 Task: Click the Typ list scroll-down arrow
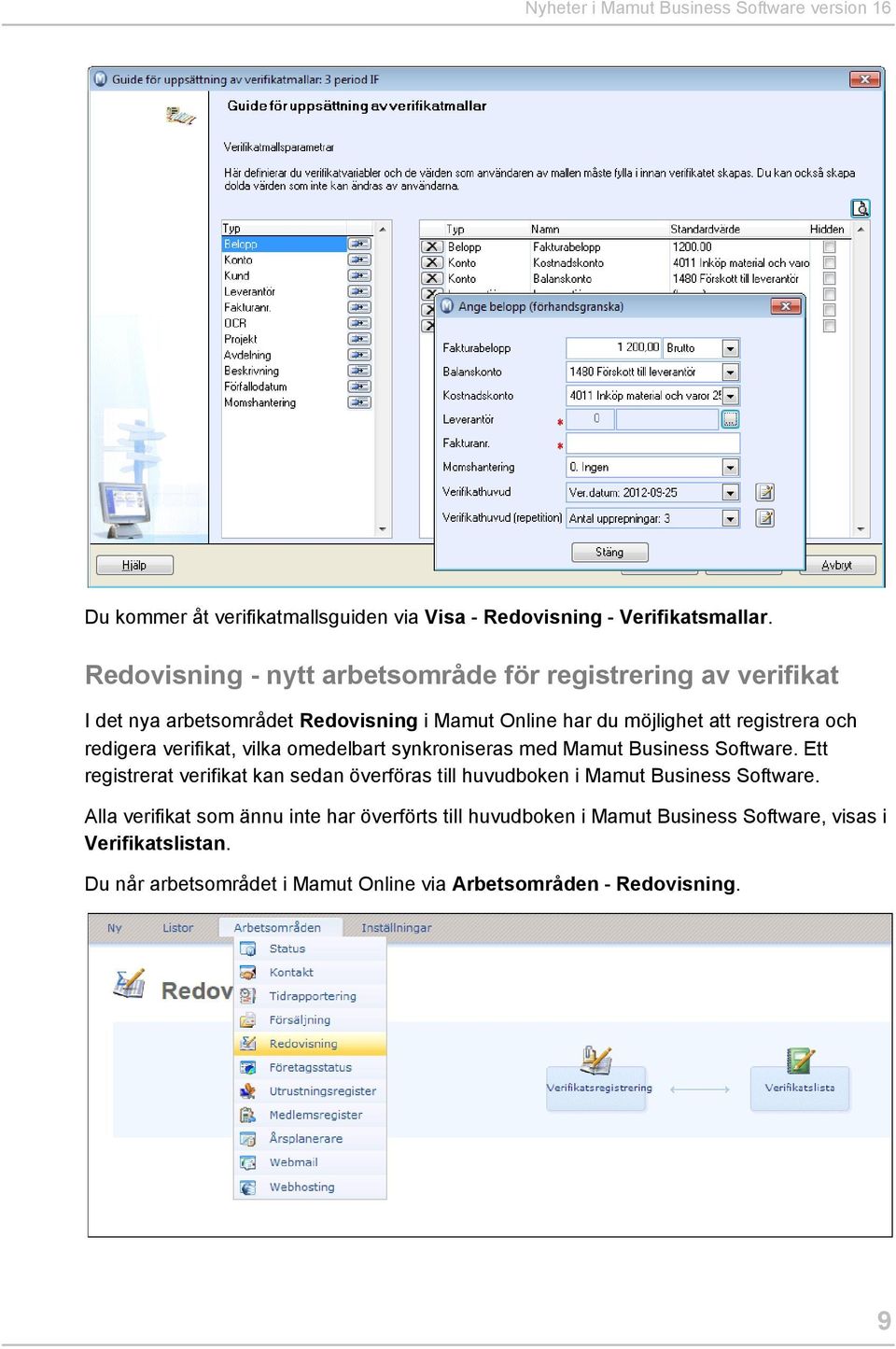tap(383, 530)
